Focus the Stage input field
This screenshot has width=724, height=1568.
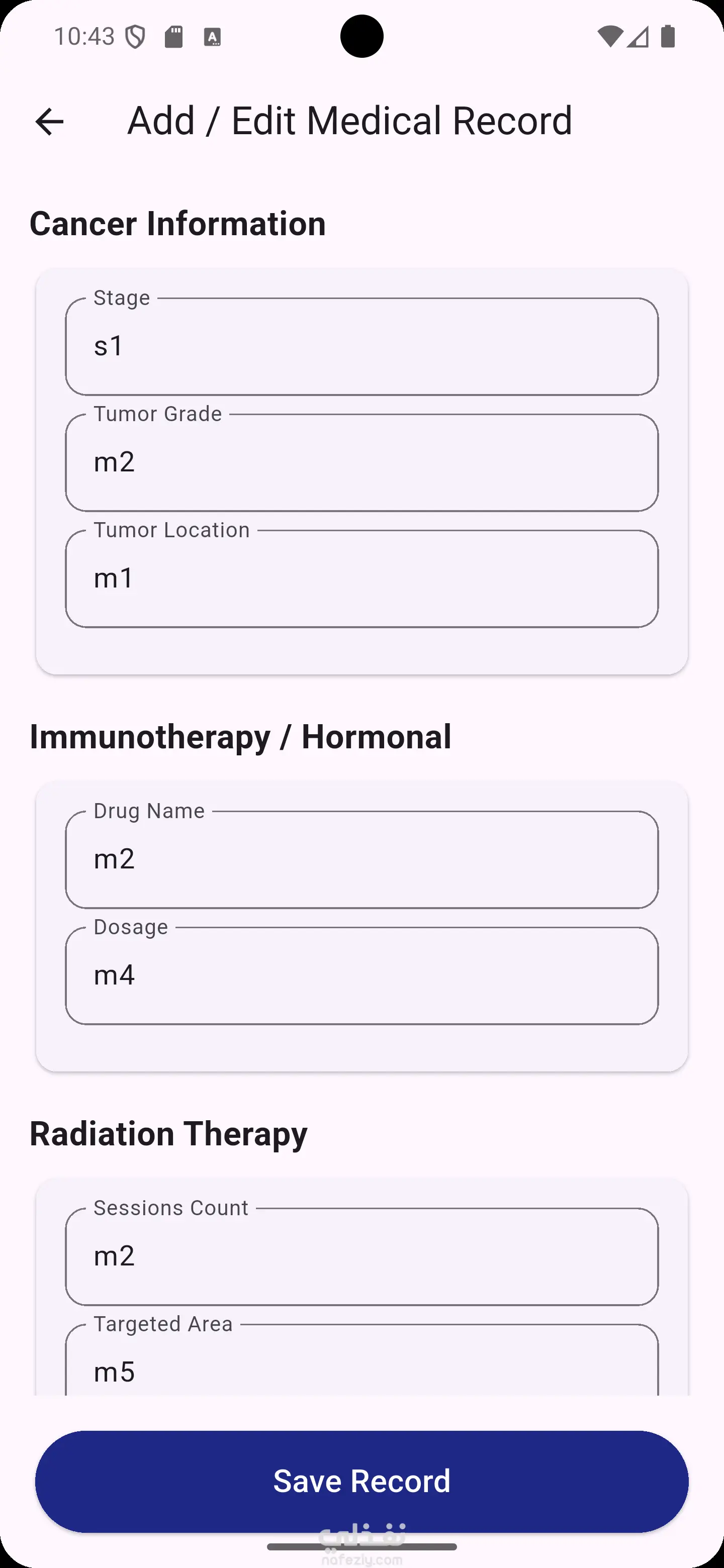point(361,346)
